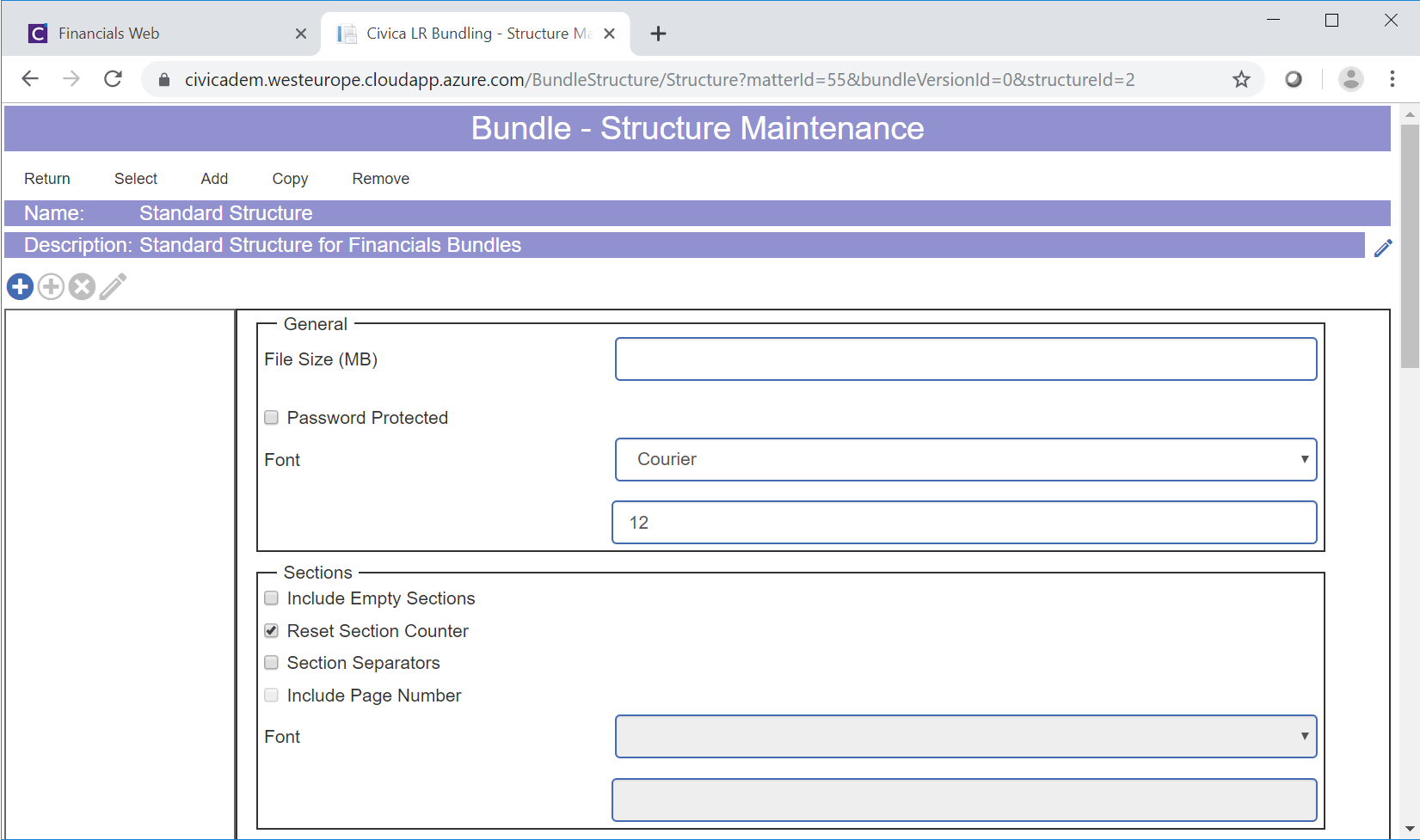Screen dimensions: 1420x840
Task: Maximize the browser window
Action: pyautogui.click(x=1332, y=20)
